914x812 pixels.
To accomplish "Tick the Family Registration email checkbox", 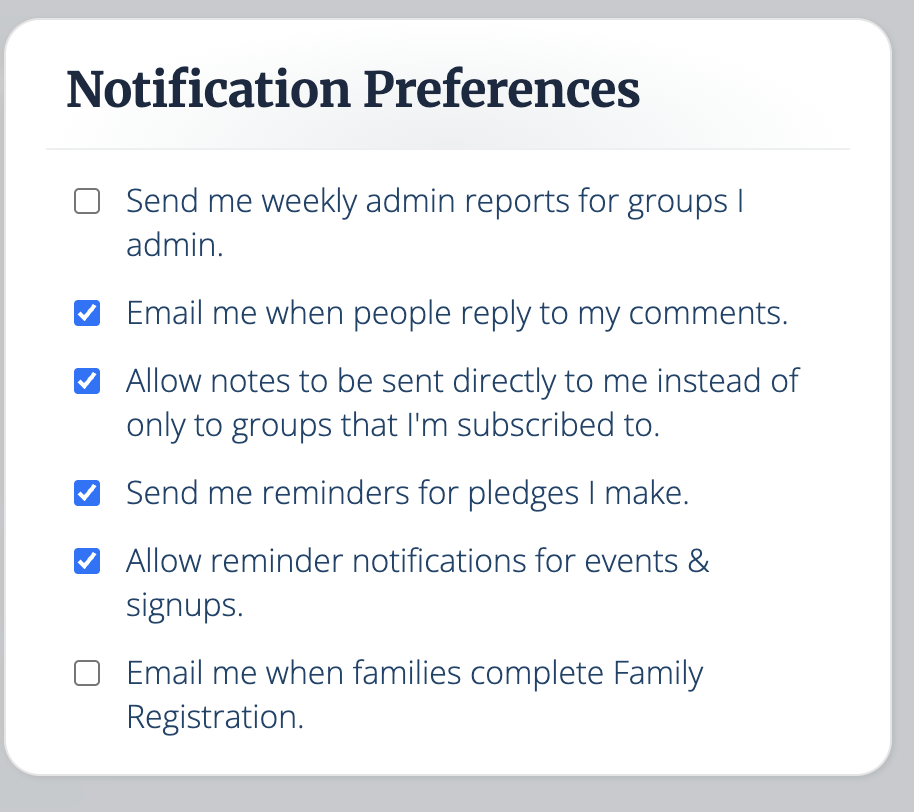I will [88, 674].
